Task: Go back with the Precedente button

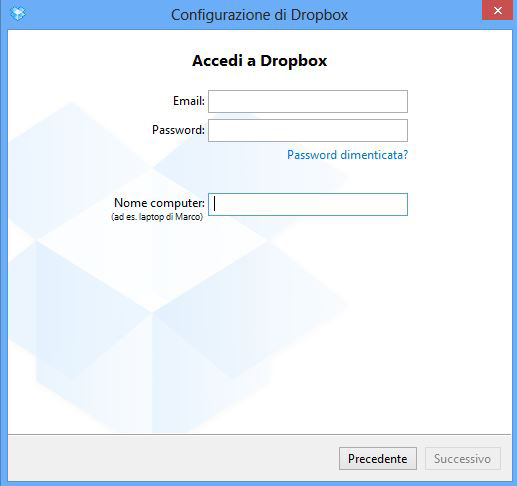Action: pyautogui.click(x=378, y=459)
